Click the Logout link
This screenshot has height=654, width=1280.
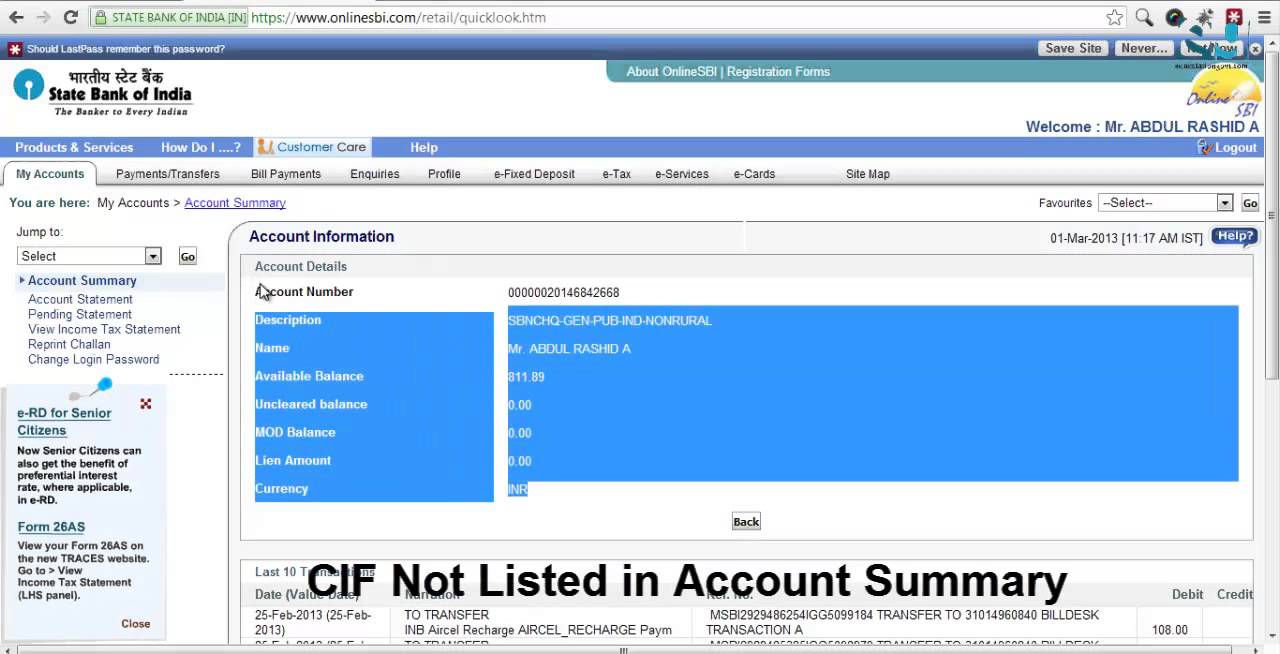(1236, 148)
